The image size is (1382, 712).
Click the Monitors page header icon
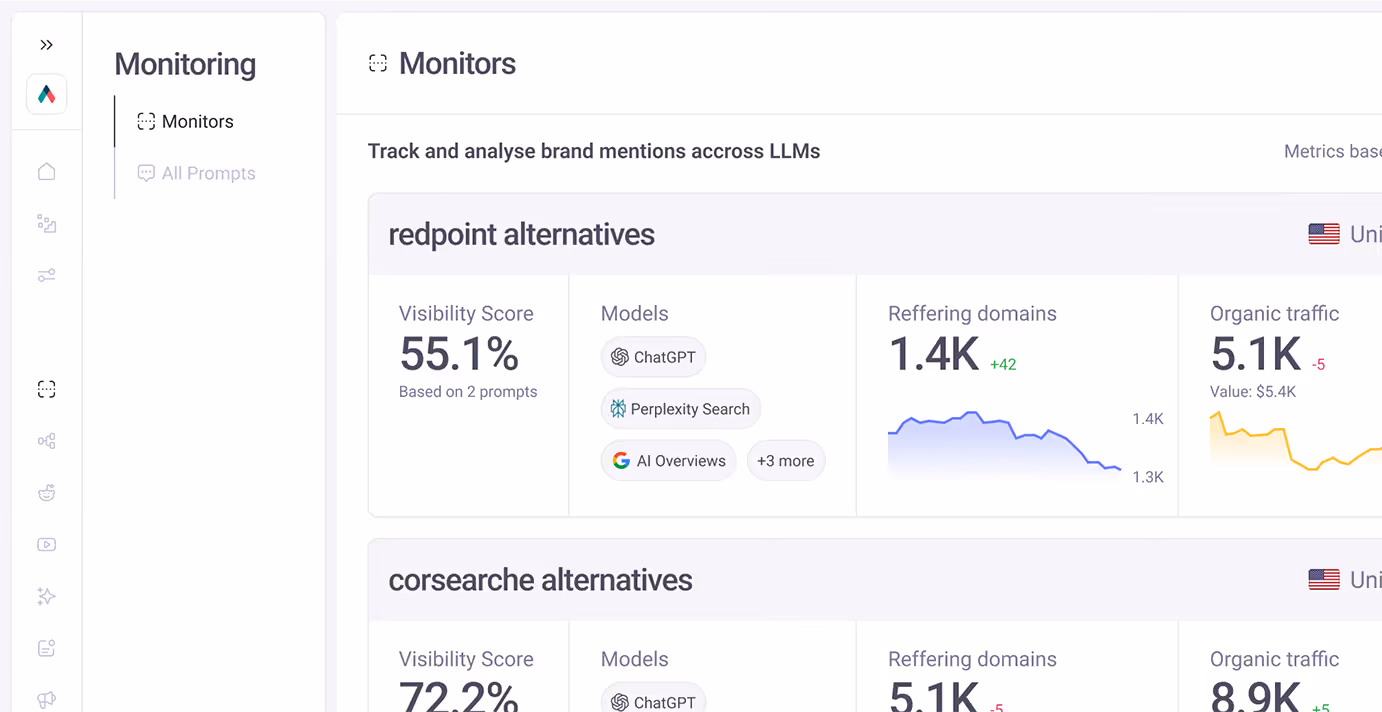pos(377,64)
